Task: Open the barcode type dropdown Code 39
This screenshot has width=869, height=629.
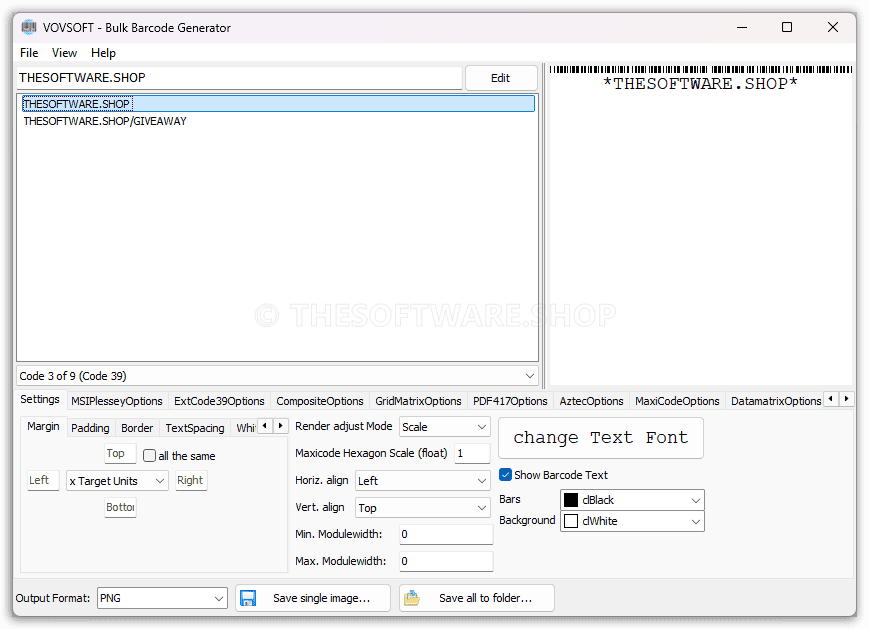Action: tap(277, 376)
